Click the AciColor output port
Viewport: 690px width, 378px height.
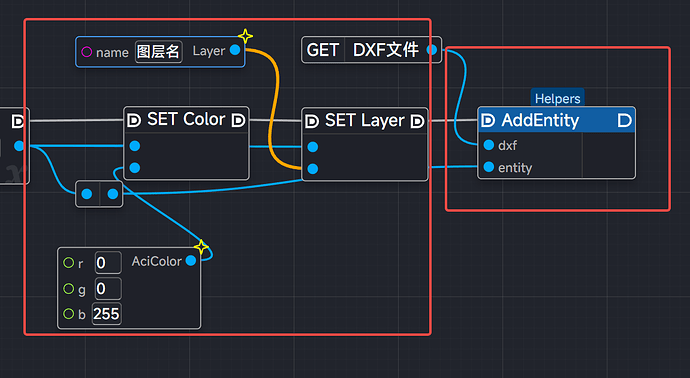tap(191, 261)
